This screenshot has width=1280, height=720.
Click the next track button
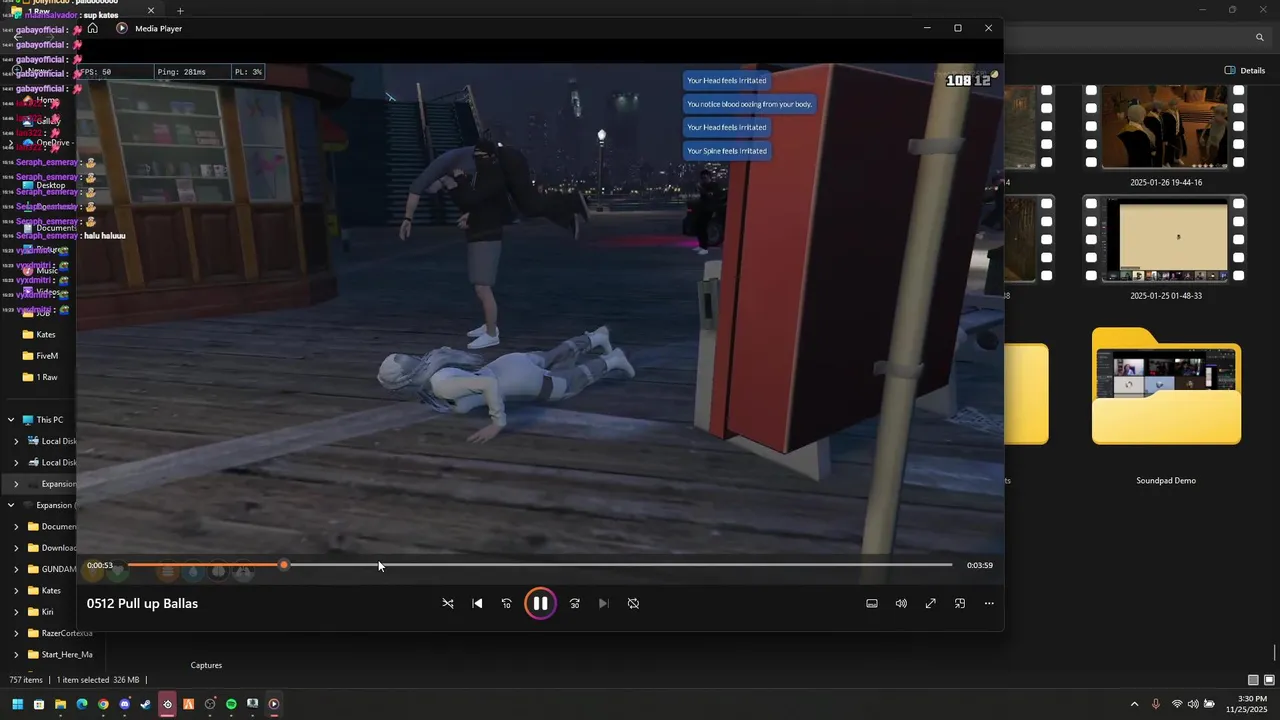point(603,603)
